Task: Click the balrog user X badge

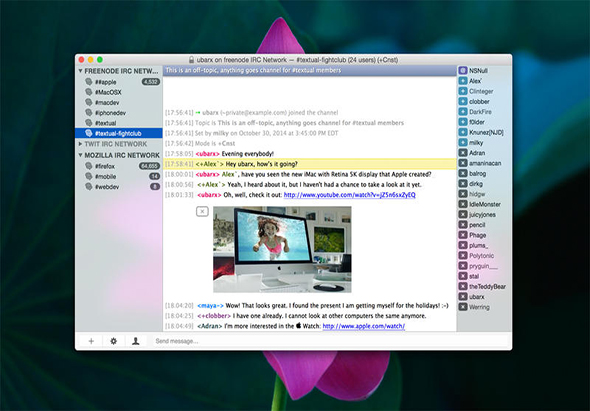Action: (x=463, y=174)
